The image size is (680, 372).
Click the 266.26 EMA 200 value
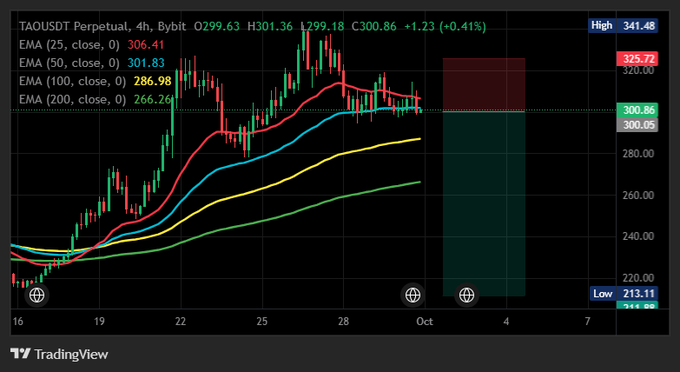coord(153,99)
